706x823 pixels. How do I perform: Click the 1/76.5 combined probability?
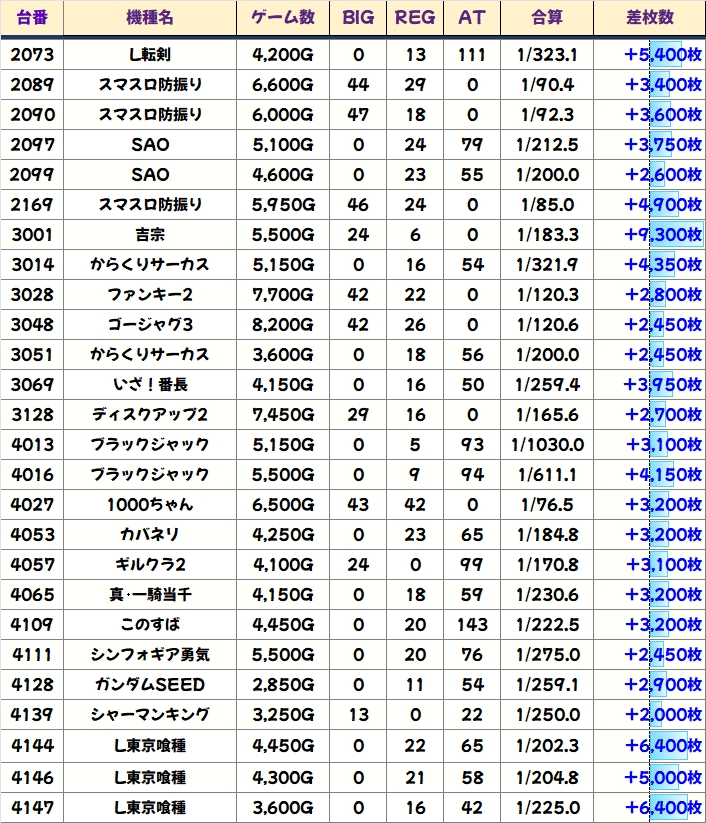(547, 504)
